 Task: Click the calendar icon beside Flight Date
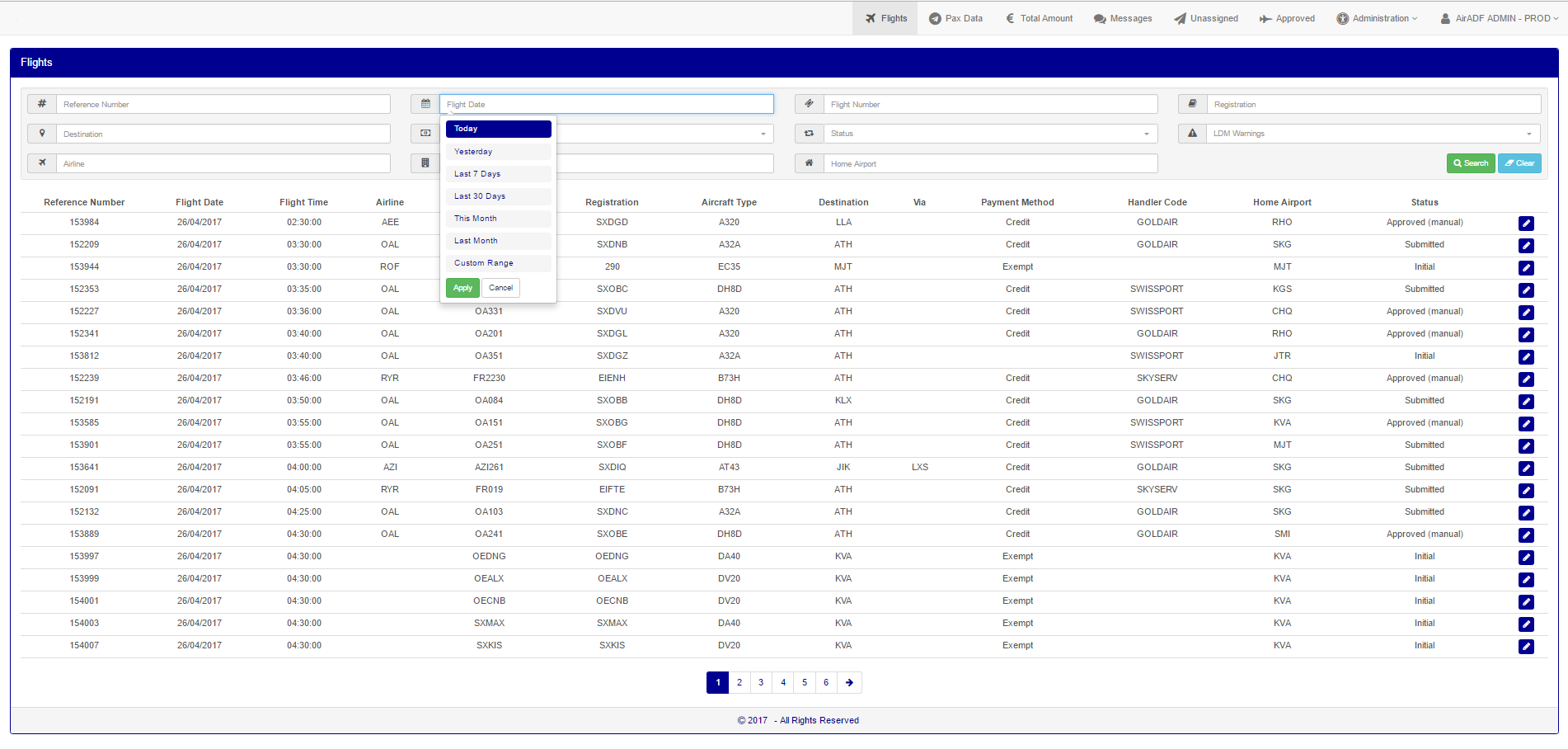pos(425,104)
